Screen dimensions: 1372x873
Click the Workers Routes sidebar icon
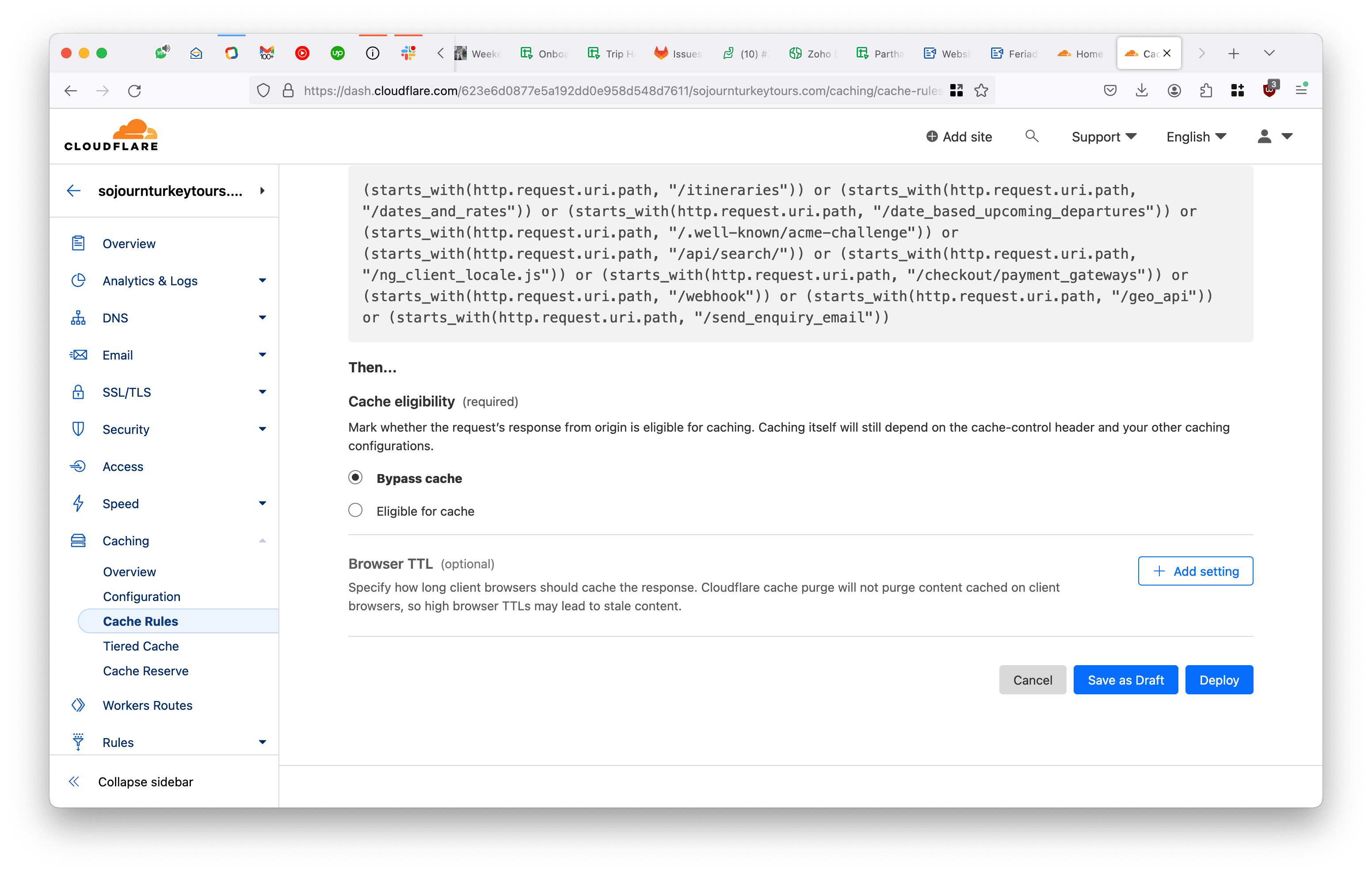(x=78, y=705)
